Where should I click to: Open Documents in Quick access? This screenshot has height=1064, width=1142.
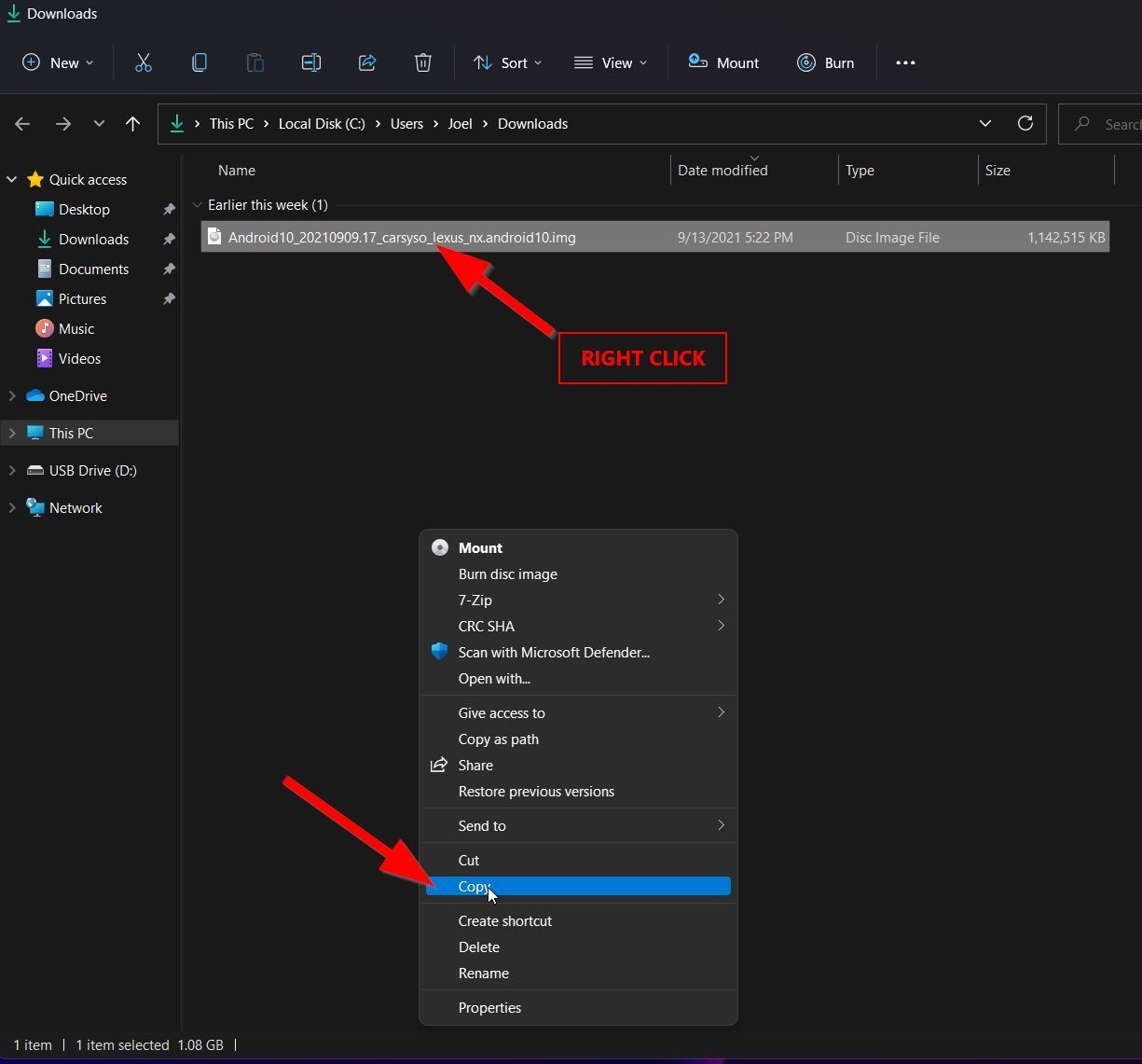click(x=93, y=269)
